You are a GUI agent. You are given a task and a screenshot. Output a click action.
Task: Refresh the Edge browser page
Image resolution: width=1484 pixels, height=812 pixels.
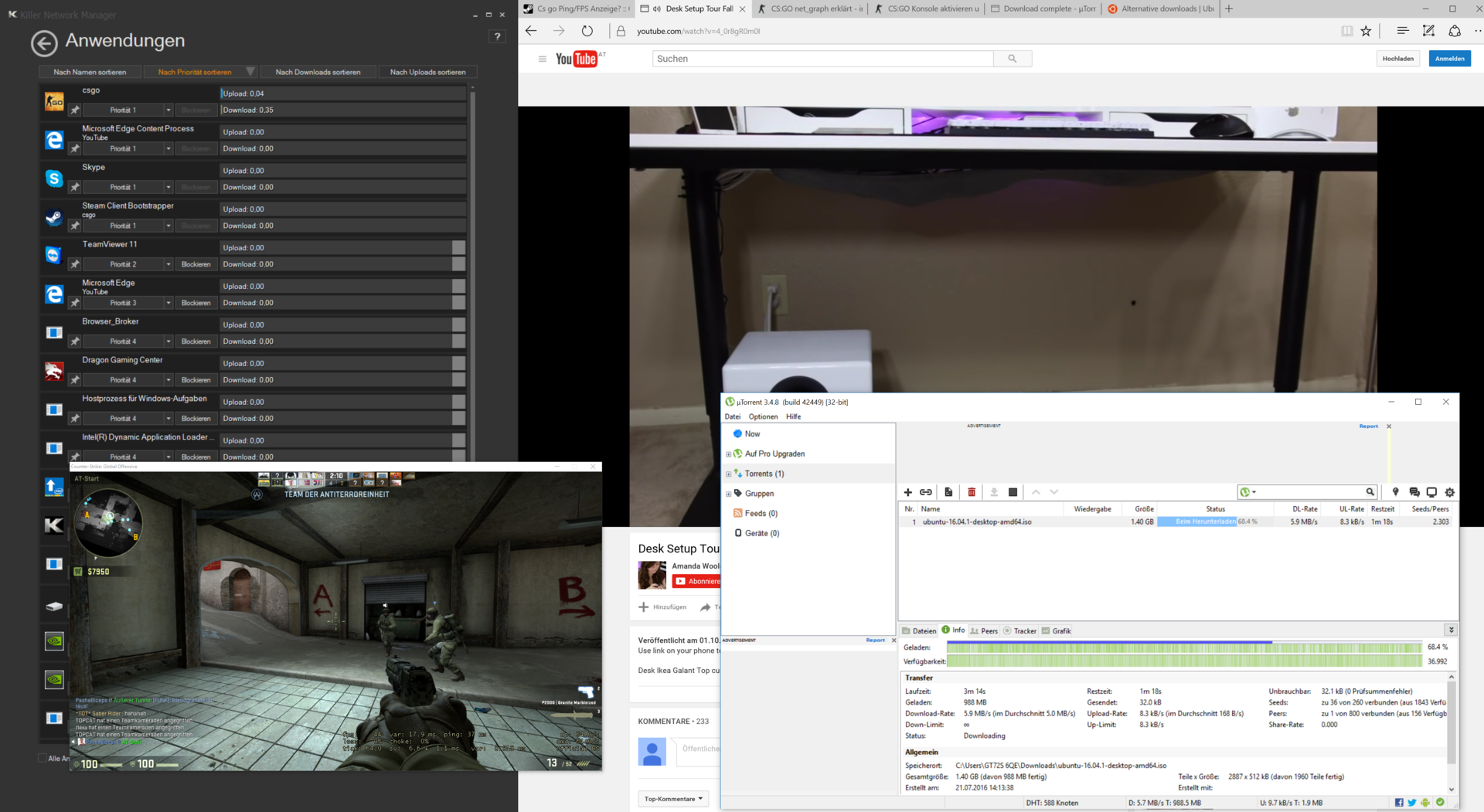587,31
